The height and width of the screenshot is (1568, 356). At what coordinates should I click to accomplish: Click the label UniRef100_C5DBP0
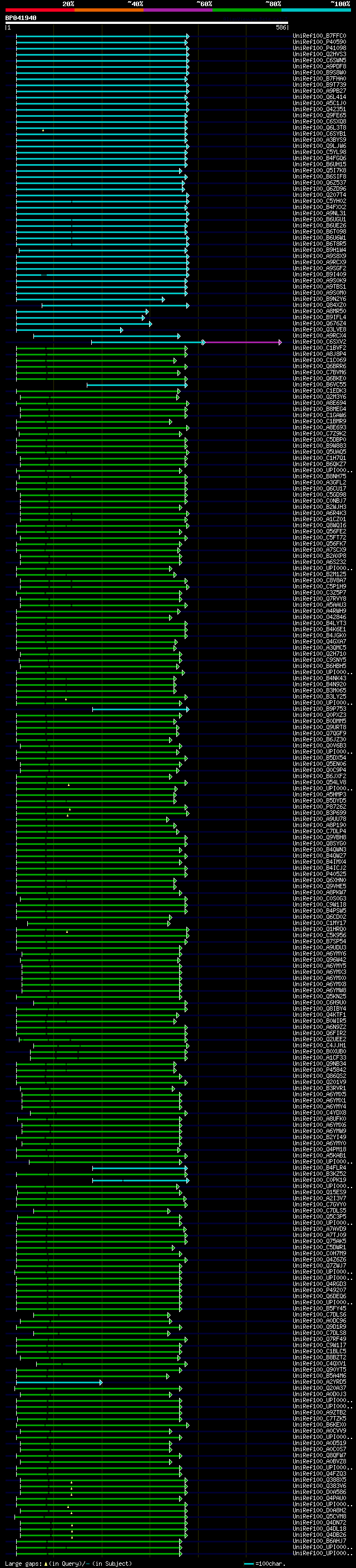click(319, 439)
